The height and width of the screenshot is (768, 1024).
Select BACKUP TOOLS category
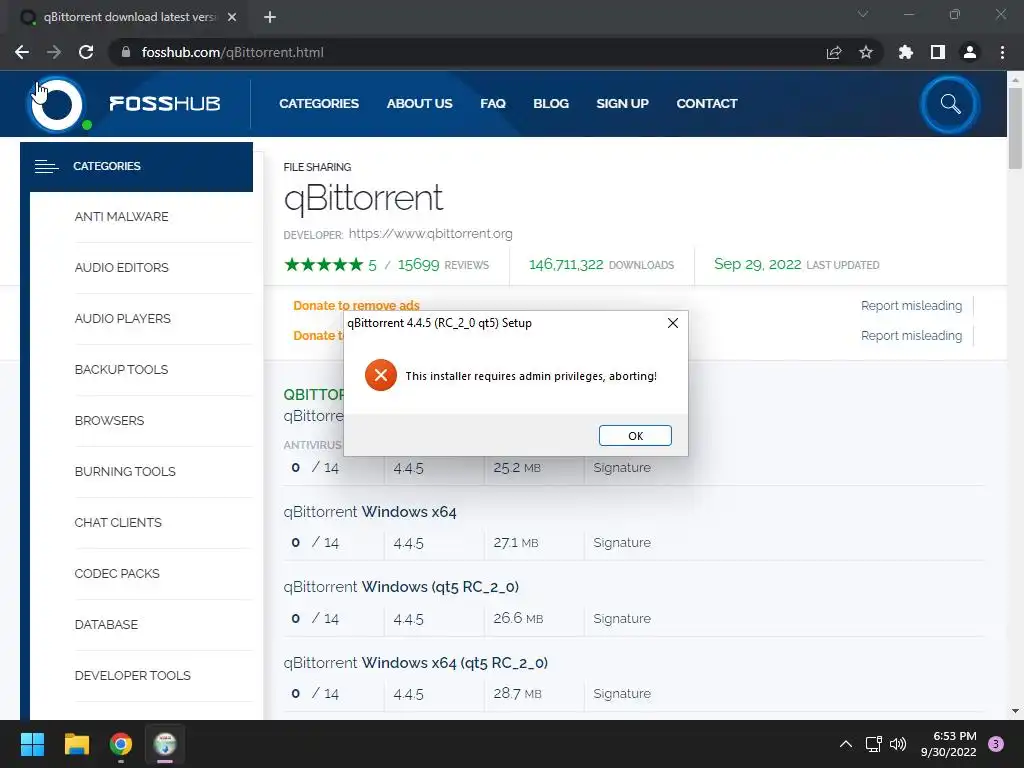[121, 370]
